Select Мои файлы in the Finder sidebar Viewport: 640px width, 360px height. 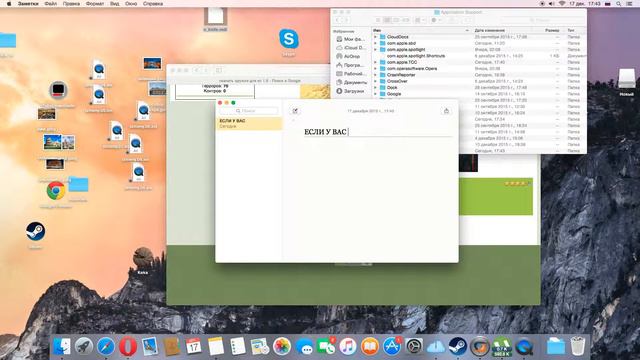point(350,39)
